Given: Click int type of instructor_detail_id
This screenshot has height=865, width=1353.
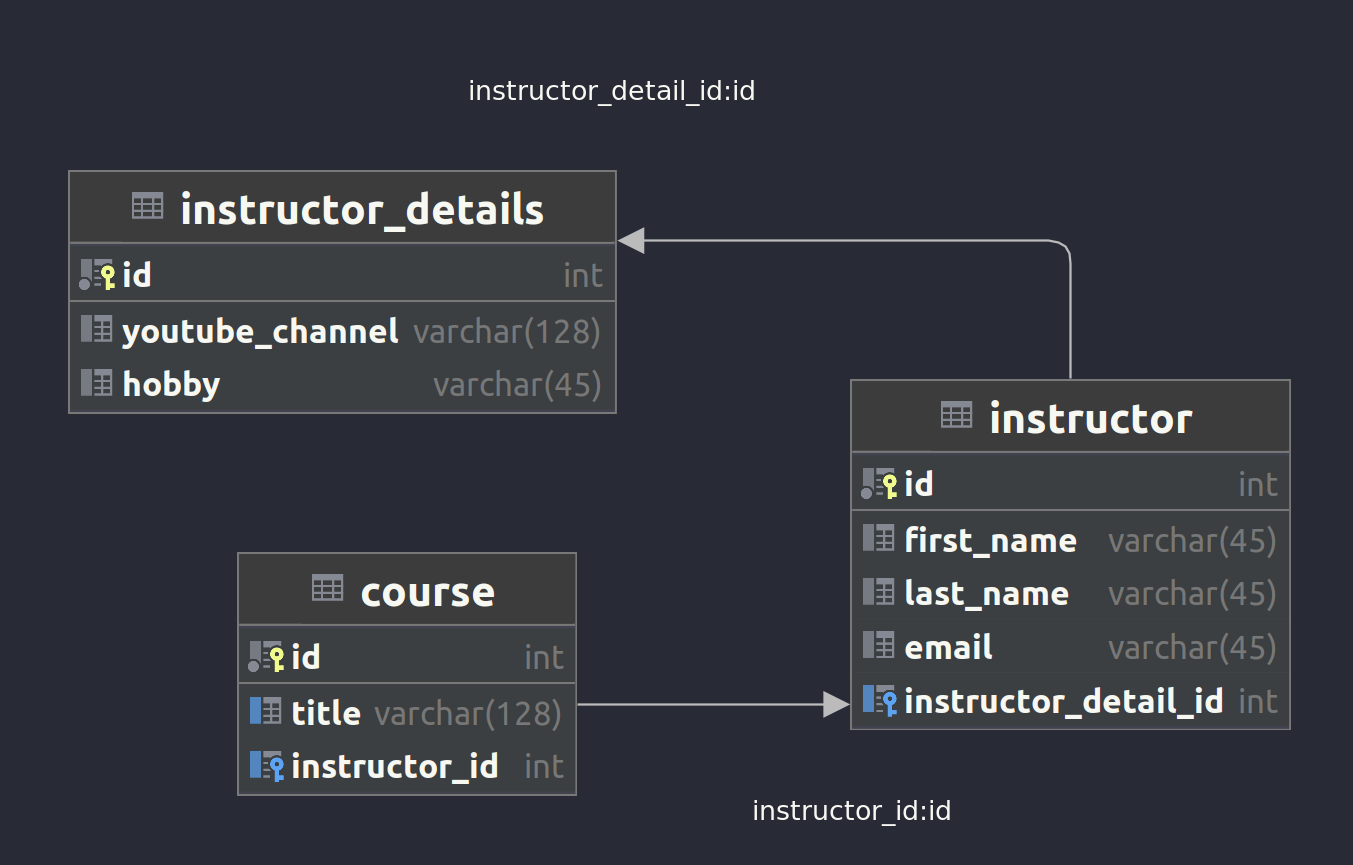Looking at the screenshot, I should 1258,702.
